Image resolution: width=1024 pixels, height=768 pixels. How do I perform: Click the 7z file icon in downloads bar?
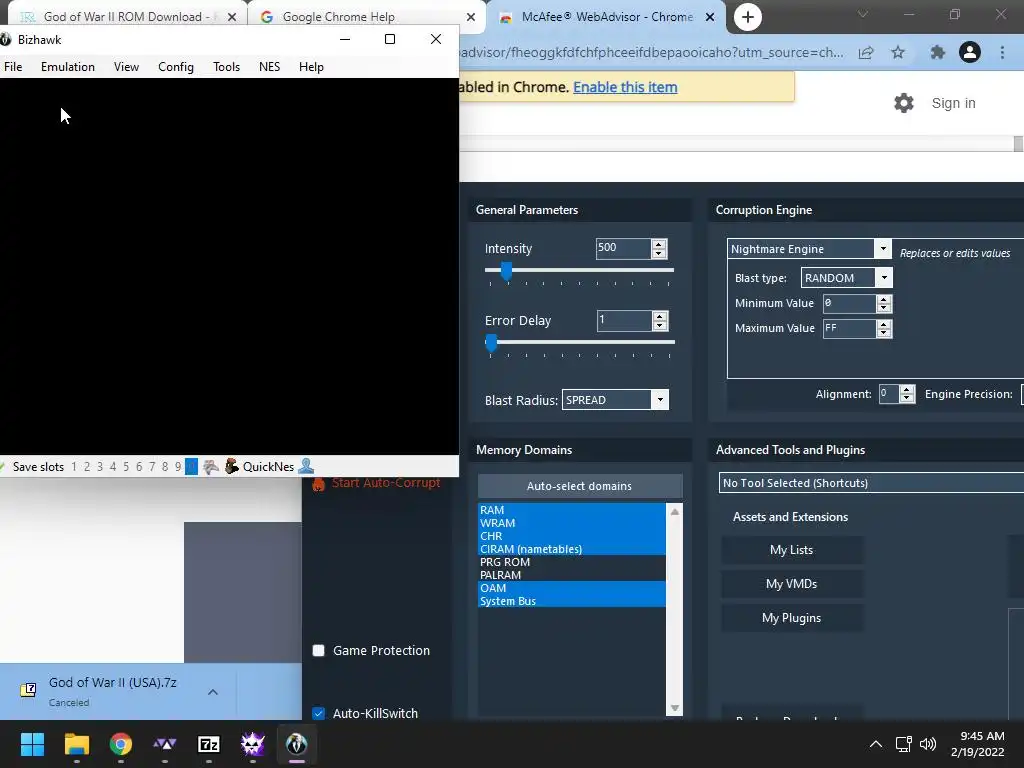pos(28,690)
